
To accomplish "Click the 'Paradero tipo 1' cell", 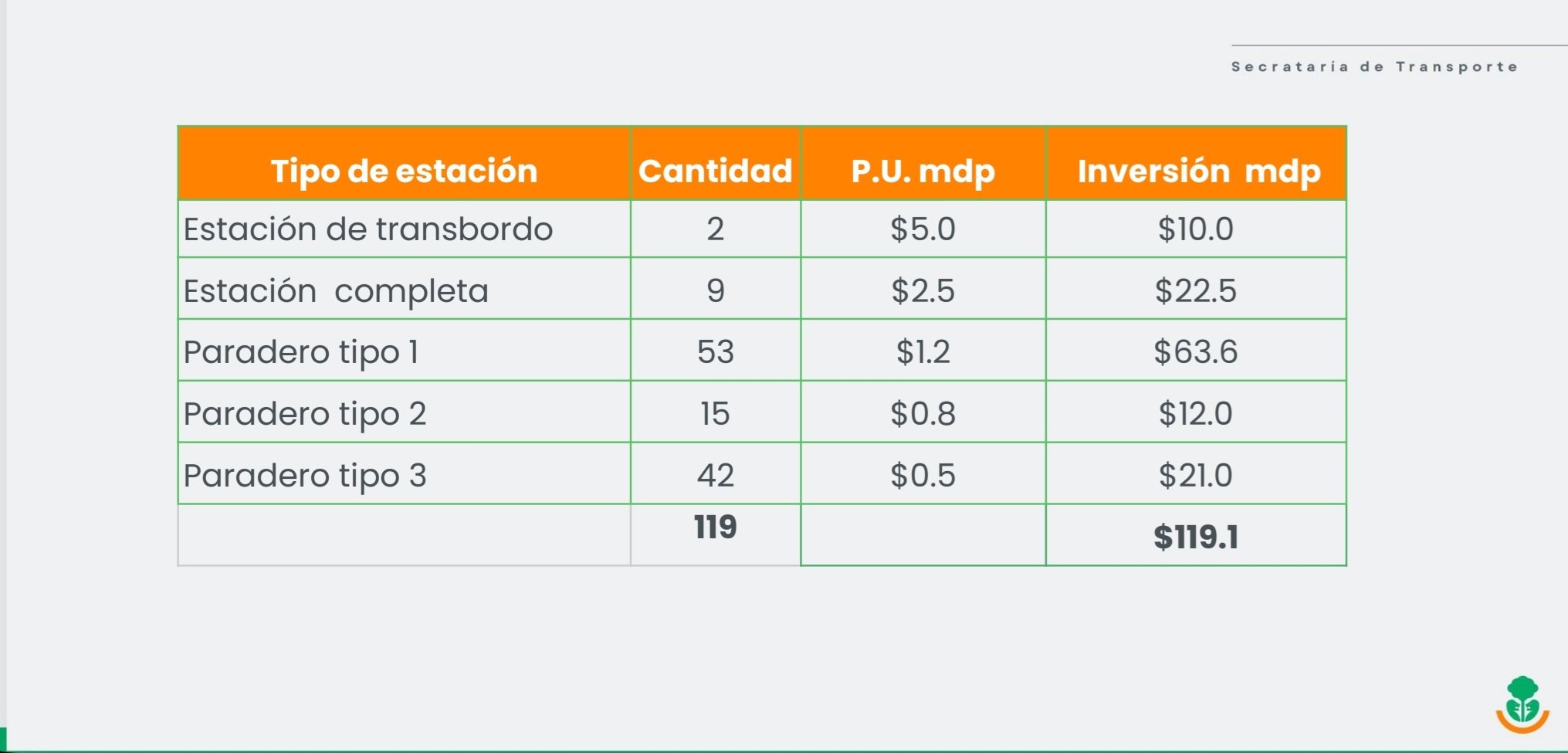I will pyautogui.click(x=301, y=352).
